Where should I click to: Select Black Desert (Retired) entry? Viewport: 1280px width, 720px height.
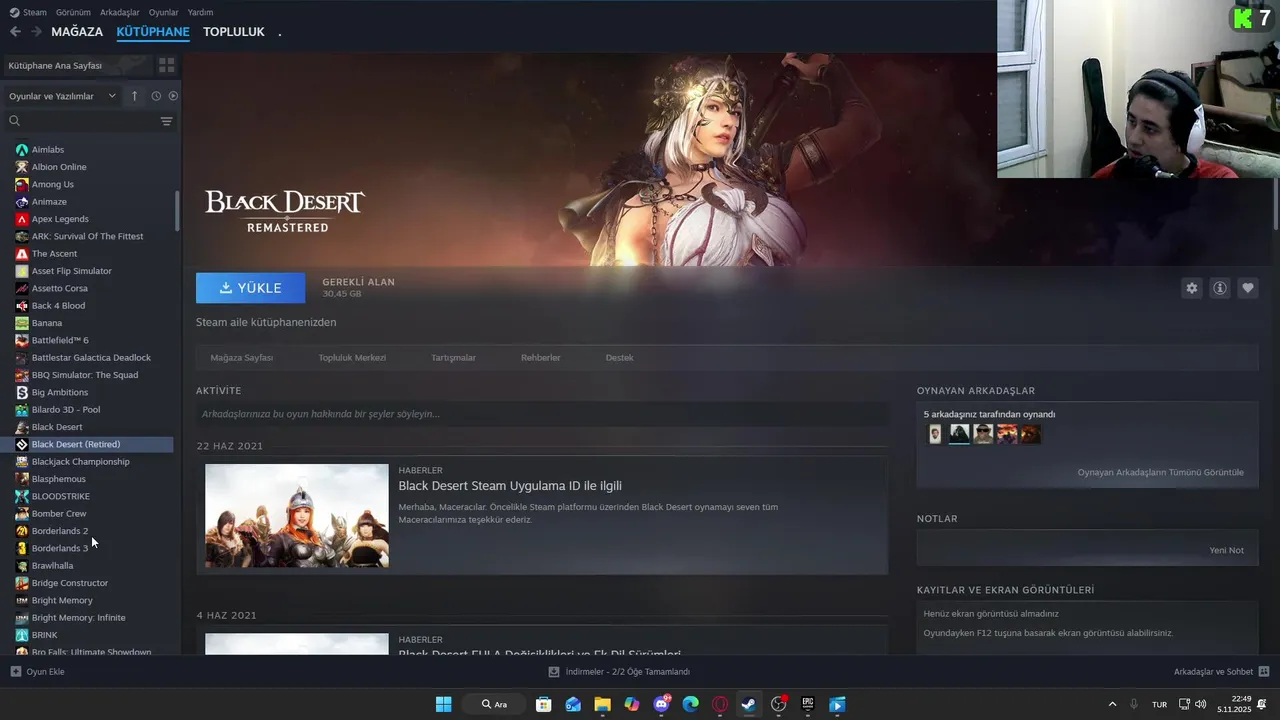click(x=89, y=444)
